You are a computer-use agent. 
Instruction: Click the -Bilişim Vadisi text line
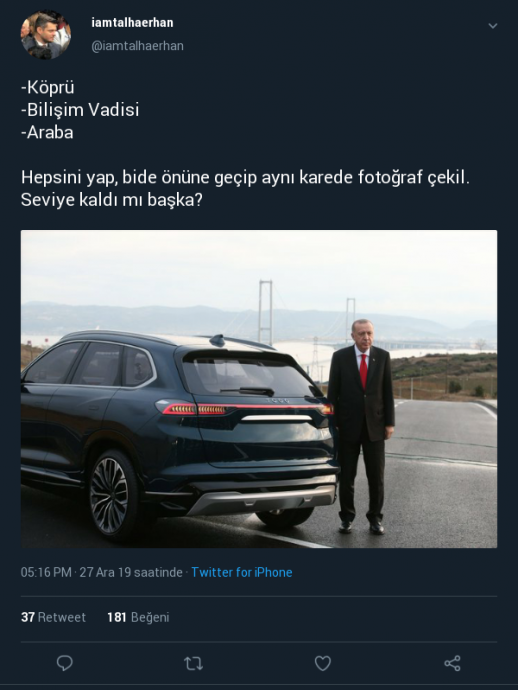(80, 110)
